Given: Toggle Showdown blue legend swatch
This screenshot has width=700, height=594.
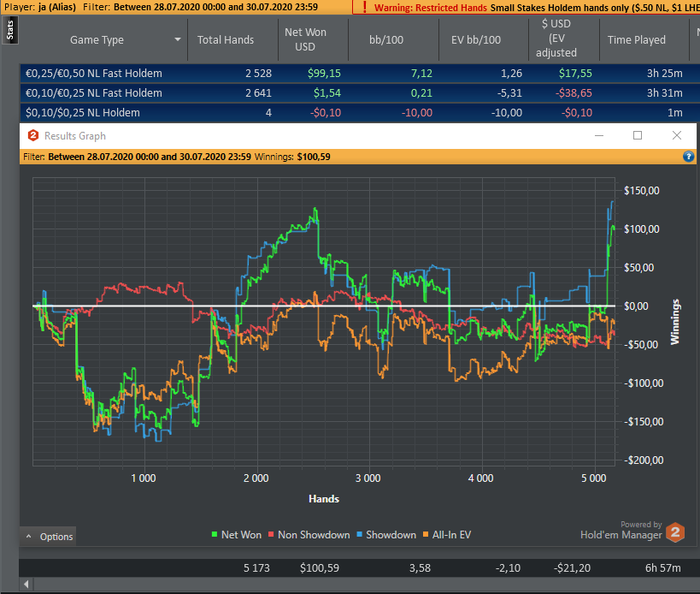Looking at the screenshot, I should (359, 535).
